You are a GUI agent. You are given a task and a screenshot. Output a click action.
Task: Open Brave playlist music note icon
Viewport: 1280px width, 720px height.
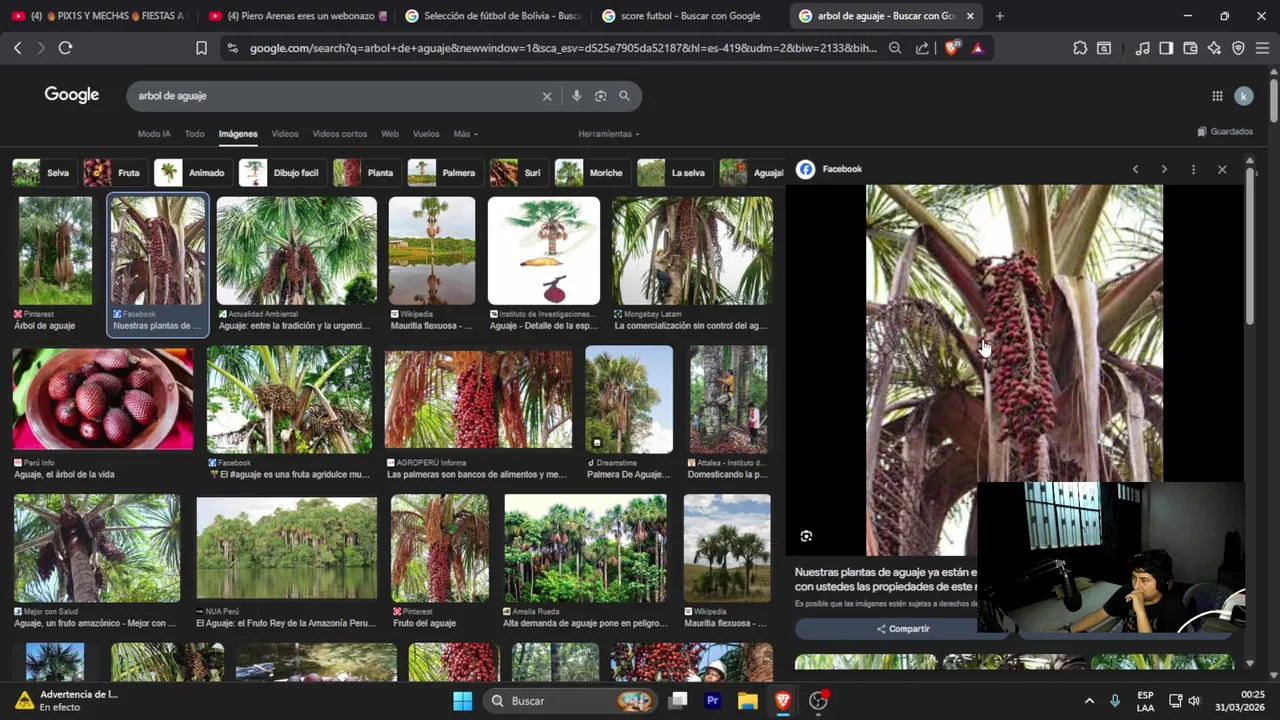coord(1142,48)
